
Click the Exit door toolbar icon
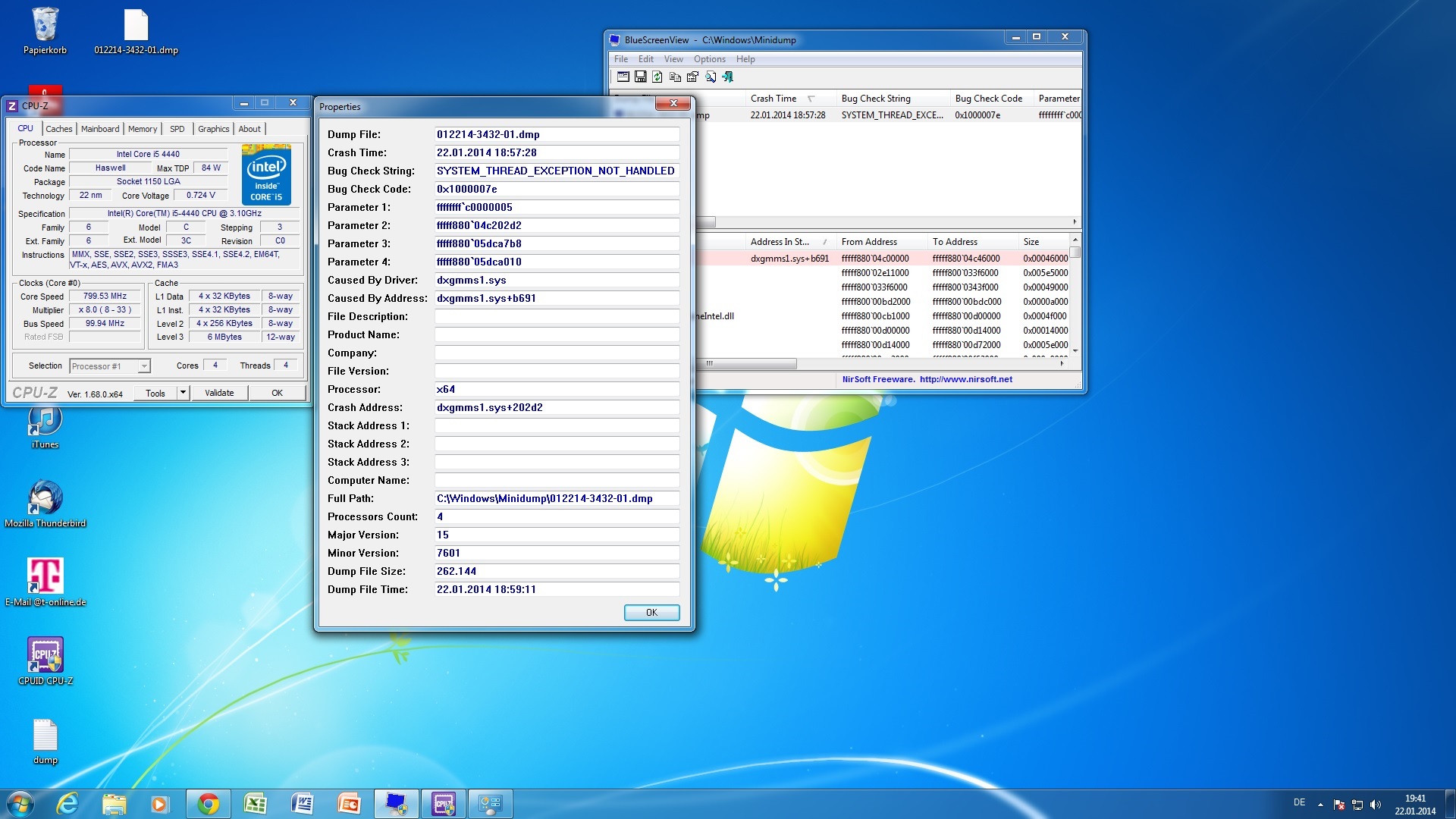point(728,77)
